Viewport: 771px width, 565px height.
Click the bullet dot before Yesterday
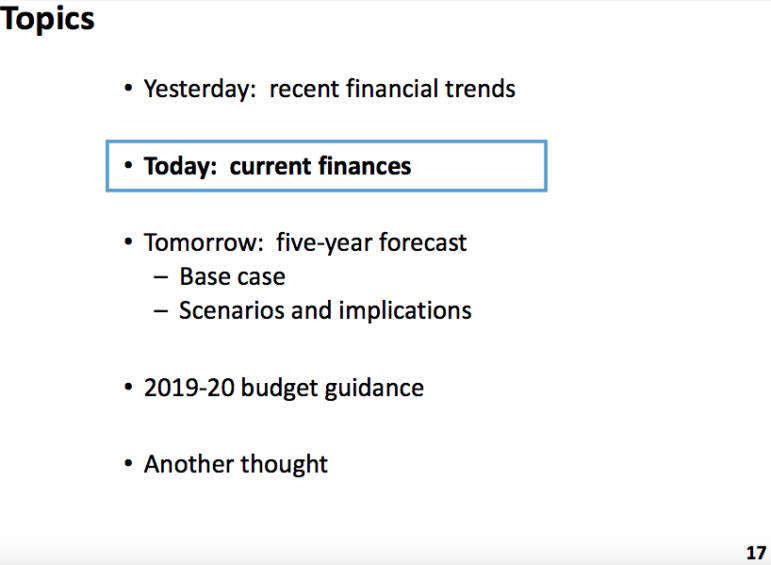pos(128,89)
